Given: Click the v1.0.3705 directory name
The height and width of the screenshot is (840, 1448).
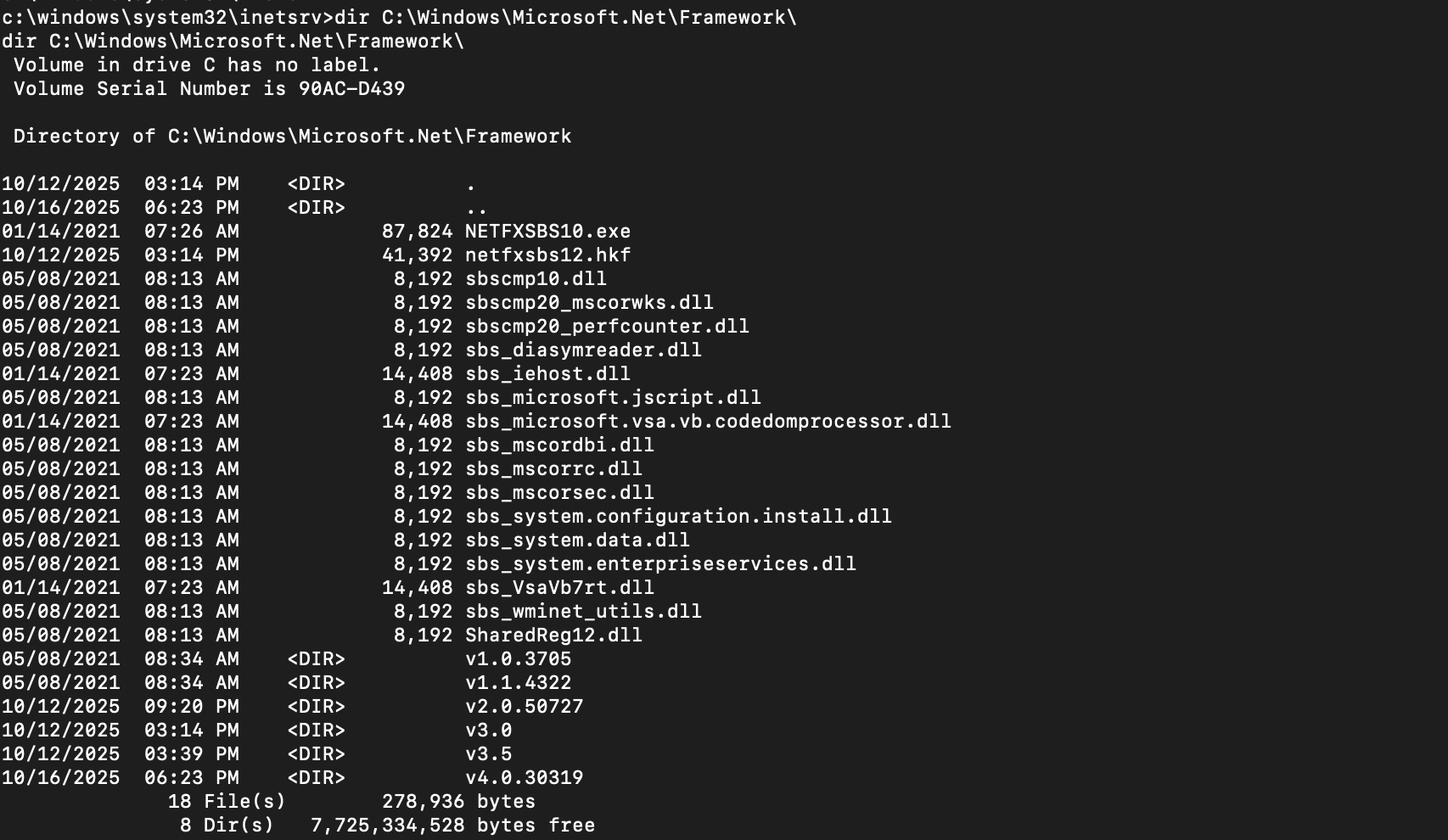Looking at the screenshot, I should 518,659.
